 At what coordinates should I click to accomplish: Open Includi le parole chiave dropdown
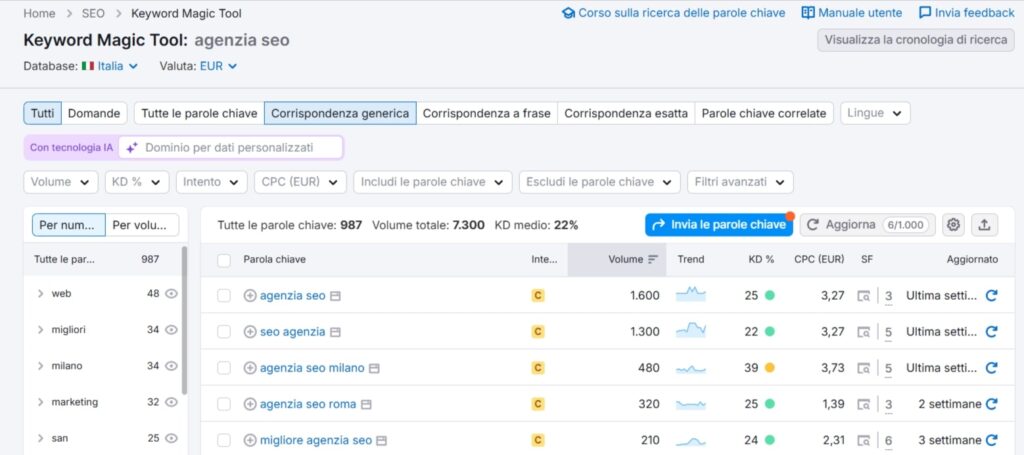(433, 182)
